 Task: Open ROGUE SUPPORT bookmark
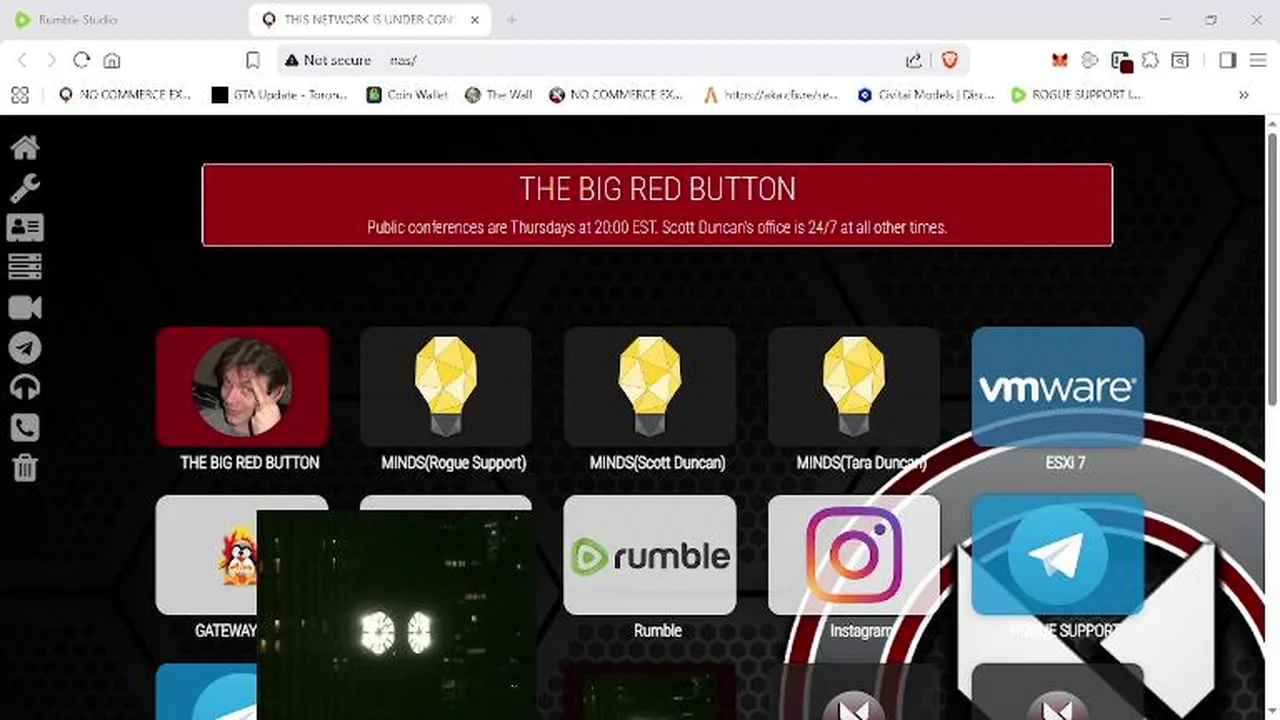tap(1076, 95)
